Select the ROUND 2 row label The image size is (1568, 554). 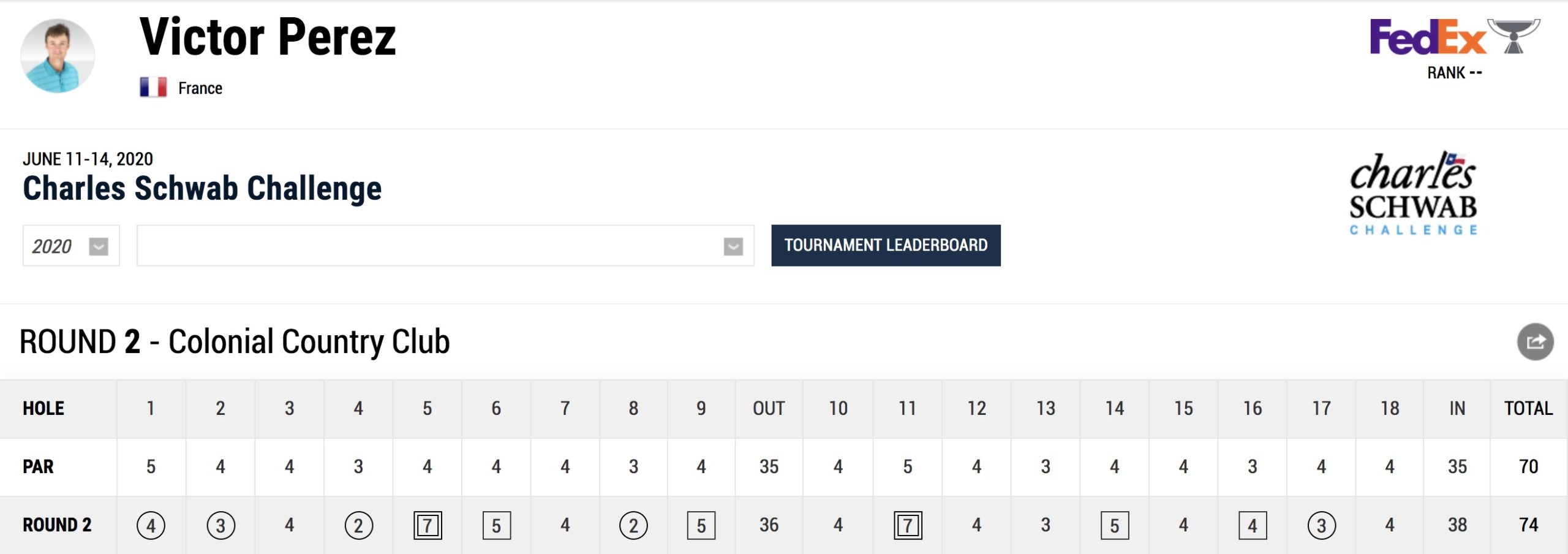(57, 525)
